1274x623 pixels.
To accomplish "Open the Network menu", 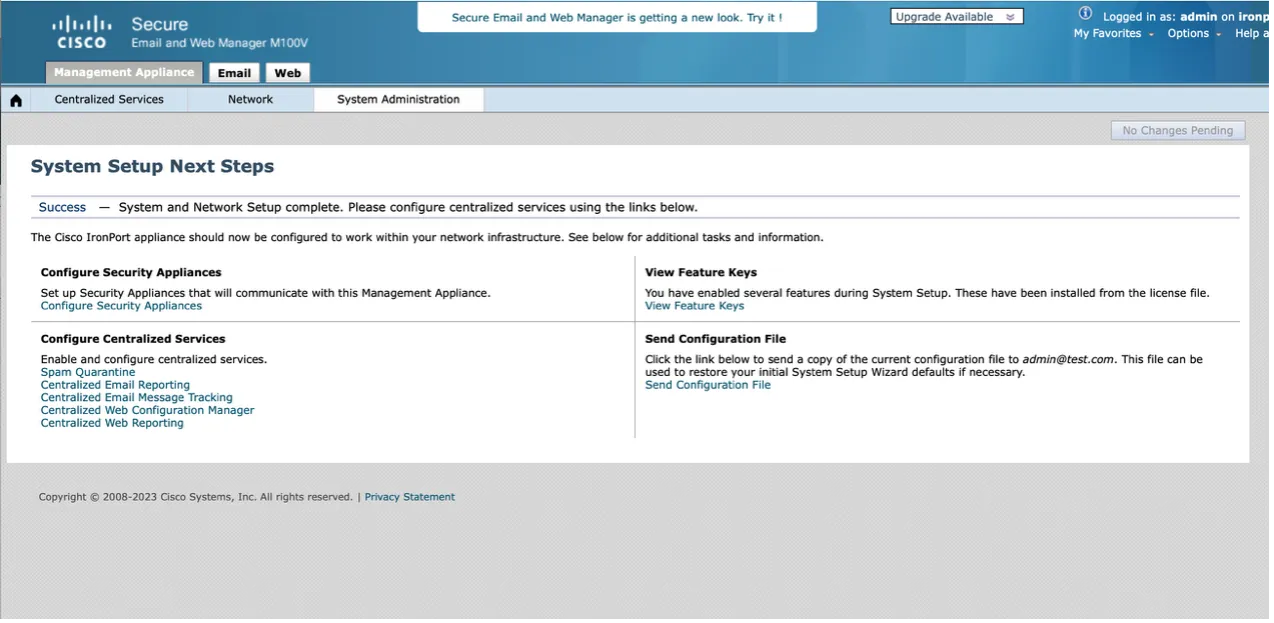I will tap(250, 100).
